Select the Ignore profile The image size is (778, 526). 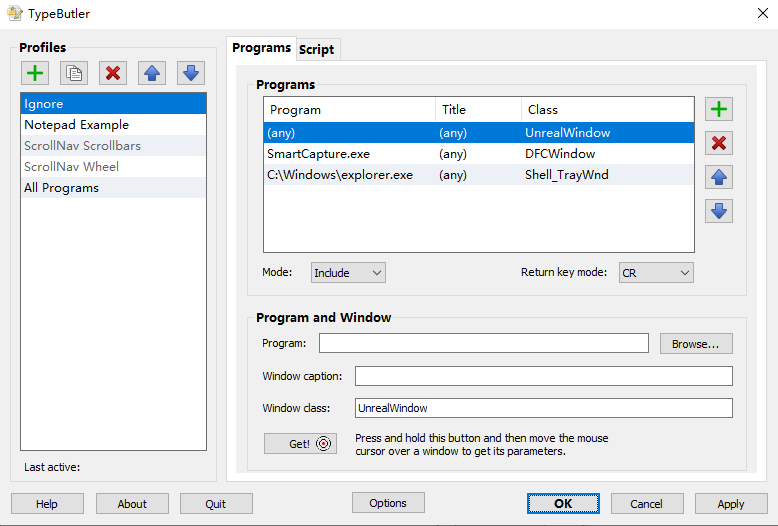pyautogui.click(x=114, y=104)
